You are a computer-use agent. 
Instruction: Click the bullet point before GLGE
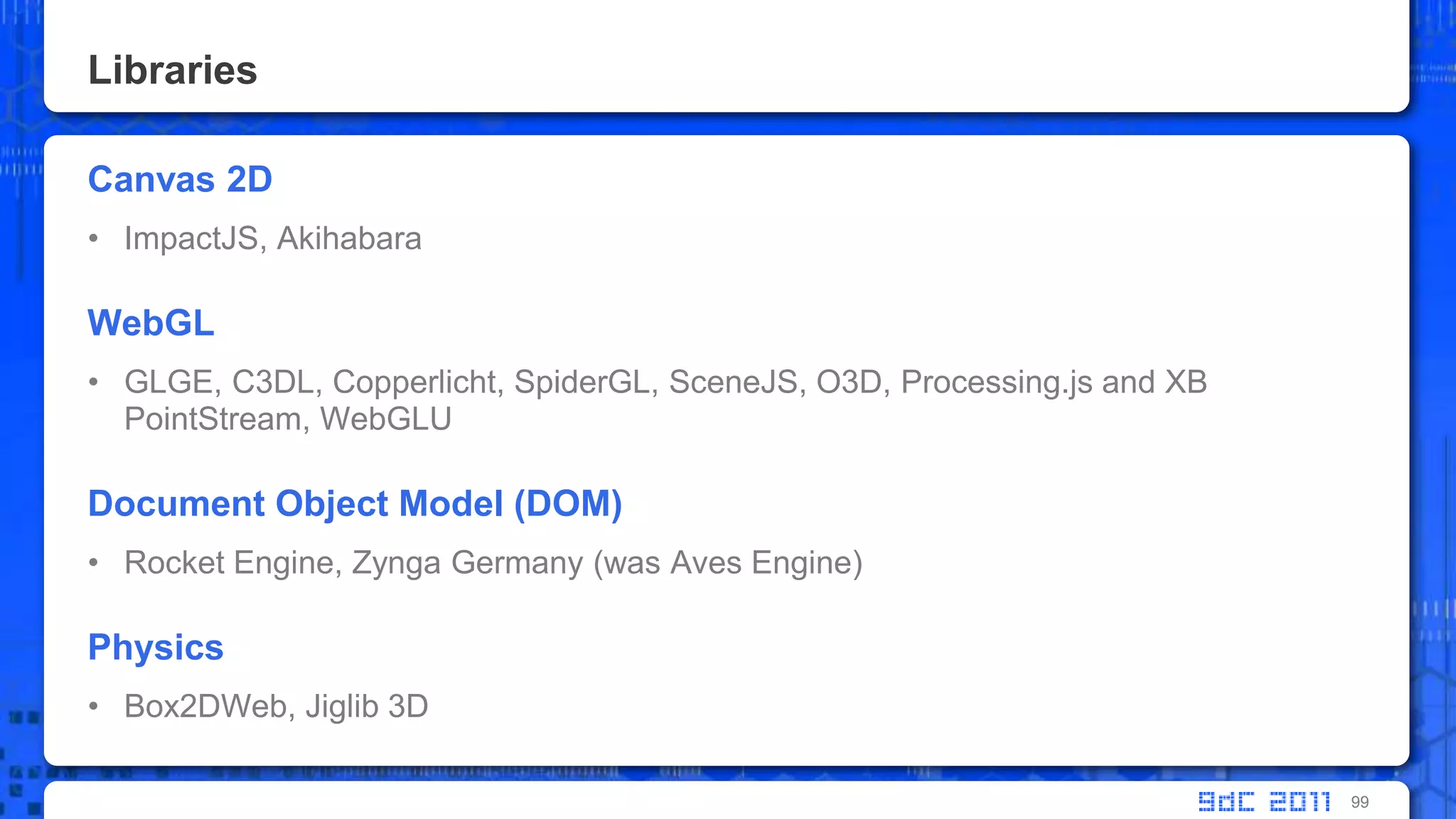93,382
